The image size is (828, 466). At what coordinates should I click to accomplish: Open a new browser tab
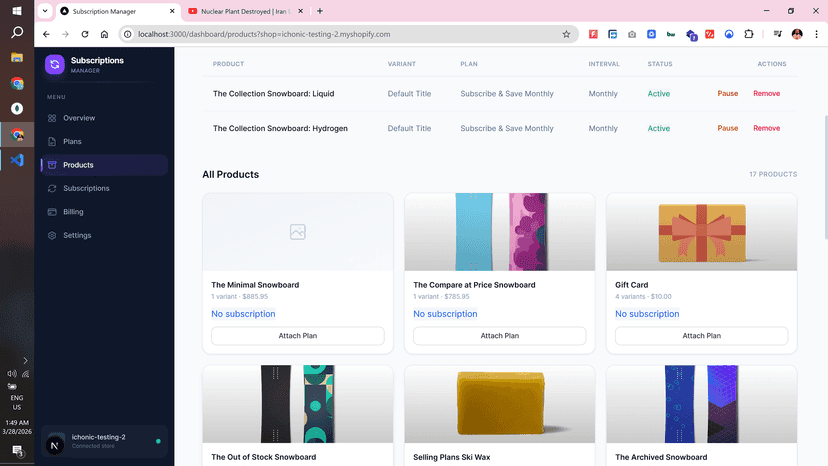pos(320,11)
